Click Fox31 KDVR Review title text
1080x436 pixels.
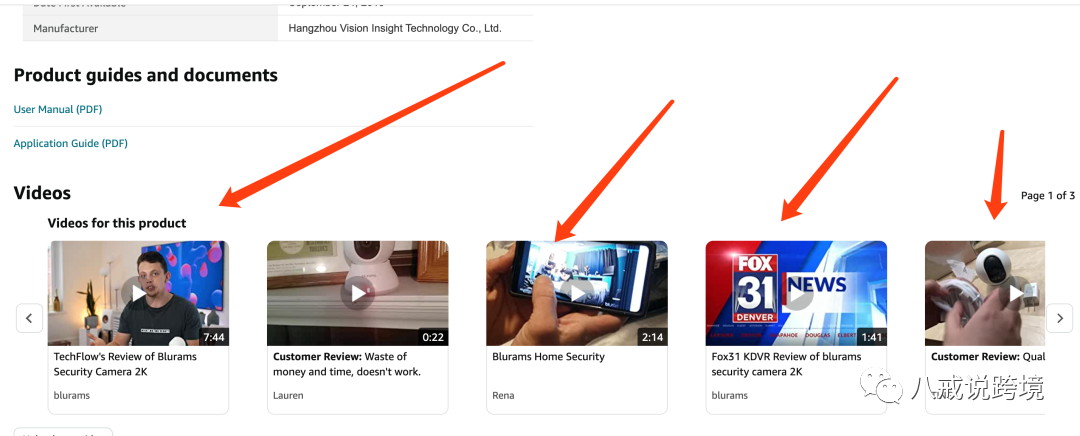click(787, 364)
